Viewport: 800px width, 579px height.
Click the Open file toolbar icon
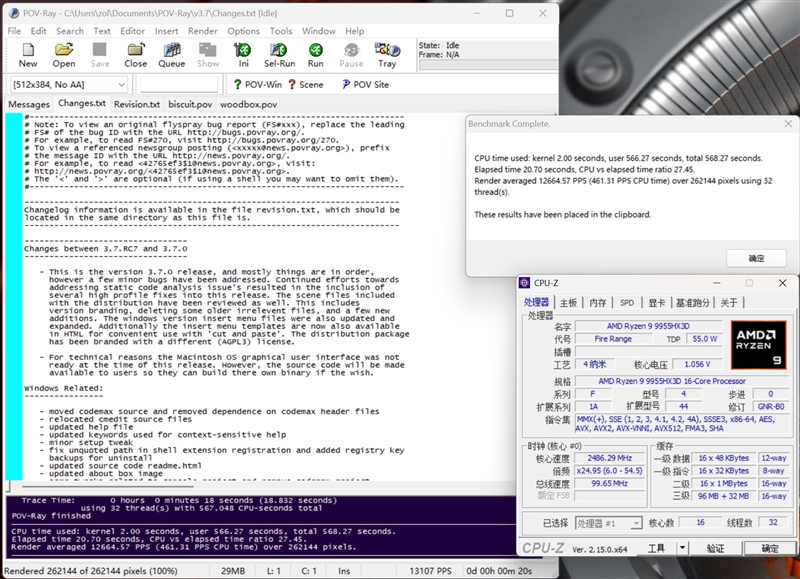click(64, 50)
